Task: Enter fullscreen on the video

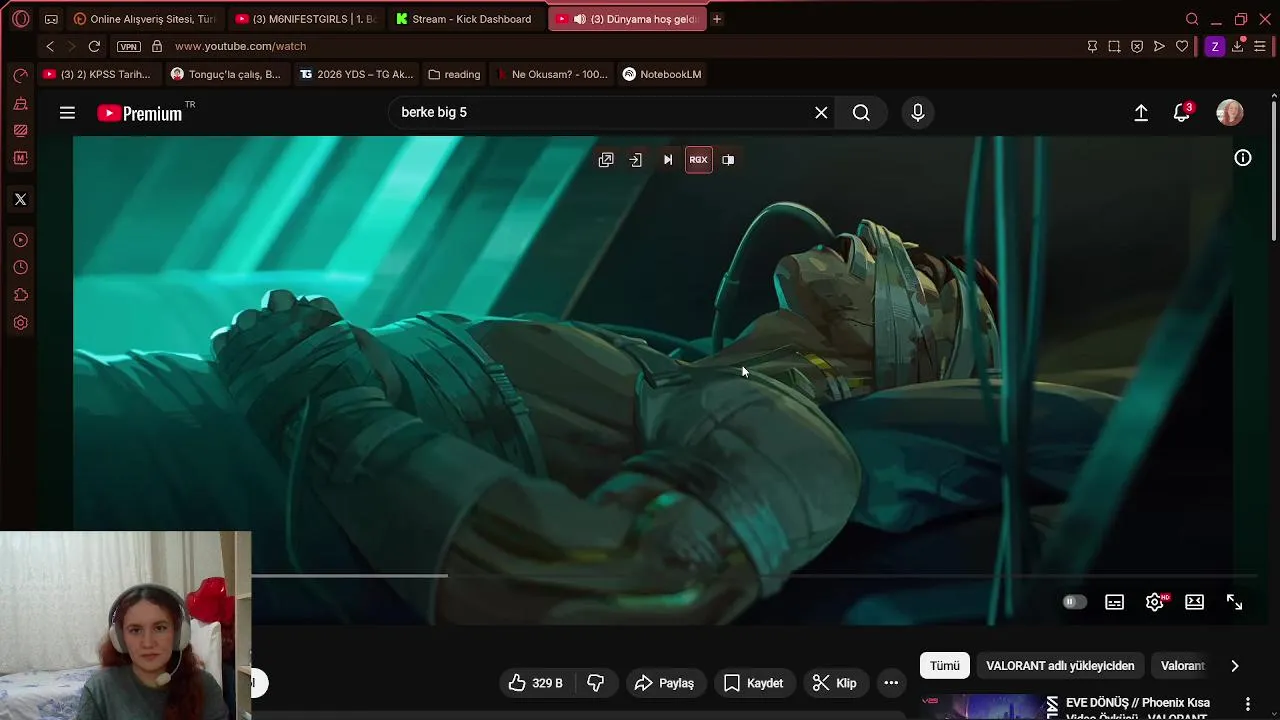Action: pyautogui.click(x=1234, y=602)
